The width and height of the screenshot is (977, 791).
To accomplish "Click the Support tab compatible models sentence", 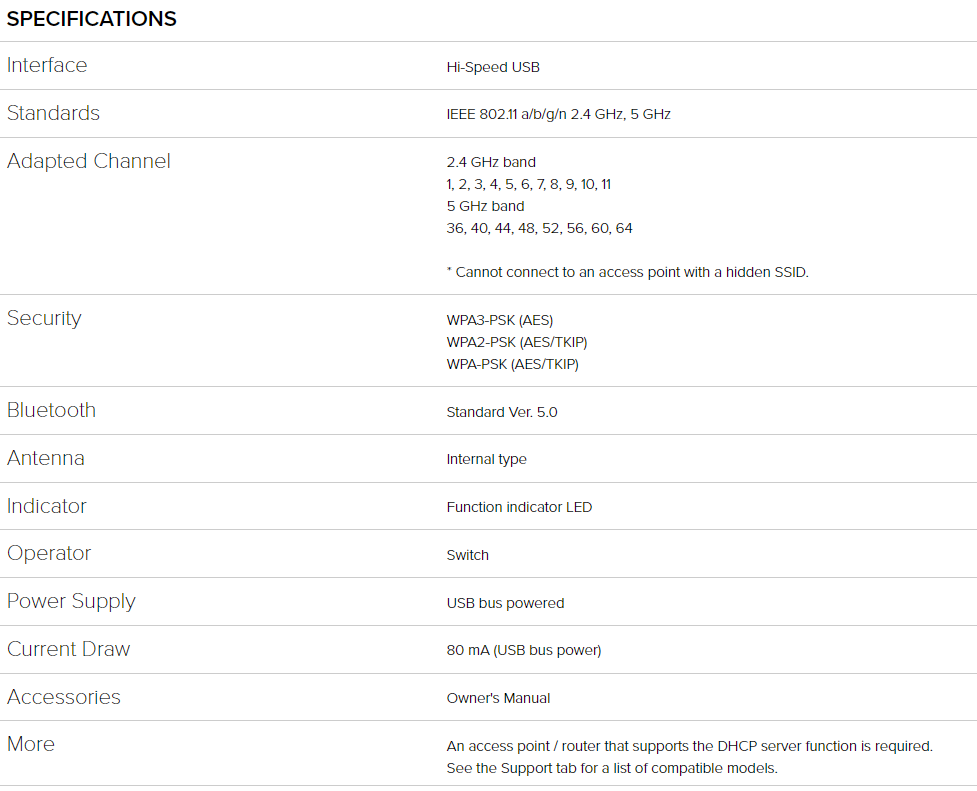I will [x=612, y=768].
